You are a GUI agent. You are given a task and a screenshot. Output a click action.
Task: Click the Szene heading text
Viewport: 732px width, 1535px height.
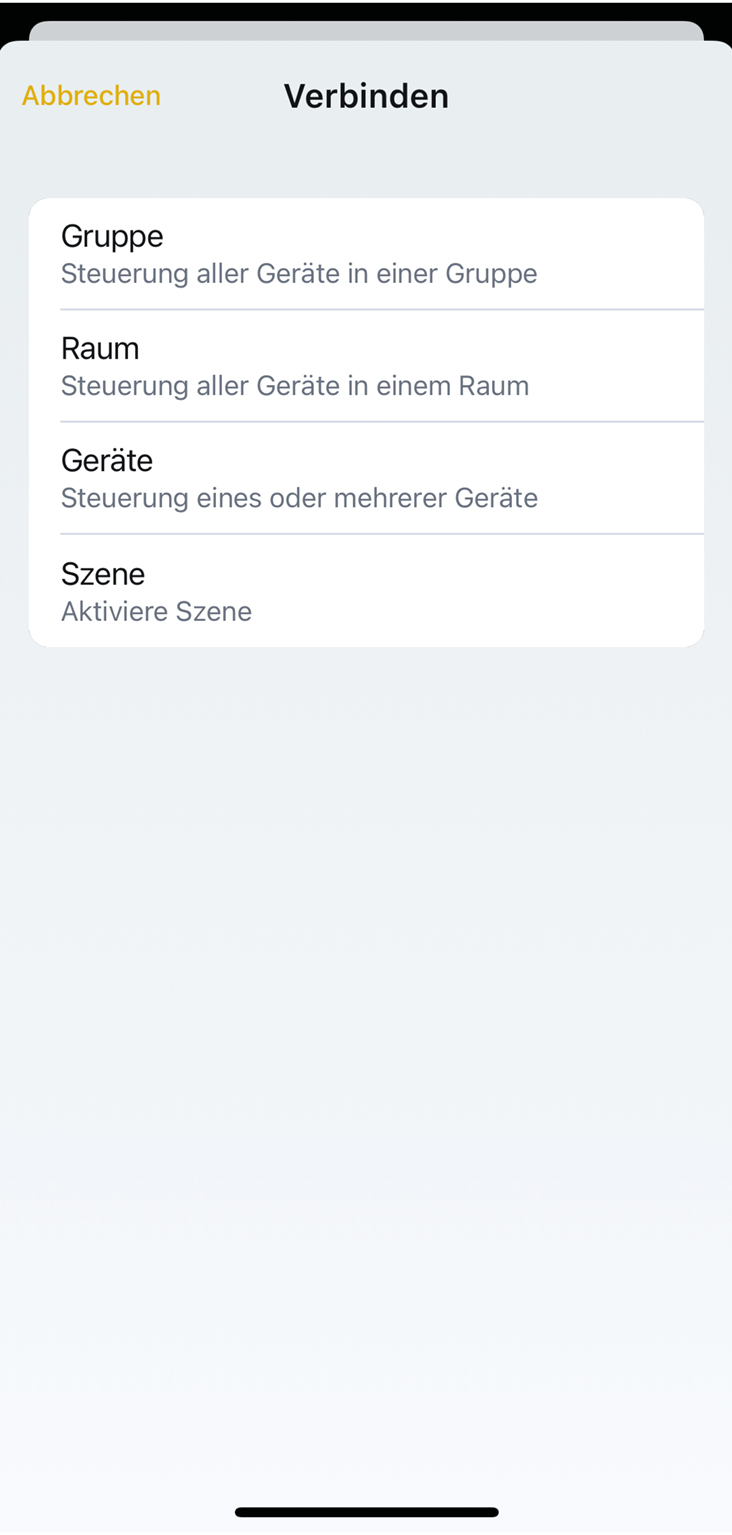click(103, 573)
